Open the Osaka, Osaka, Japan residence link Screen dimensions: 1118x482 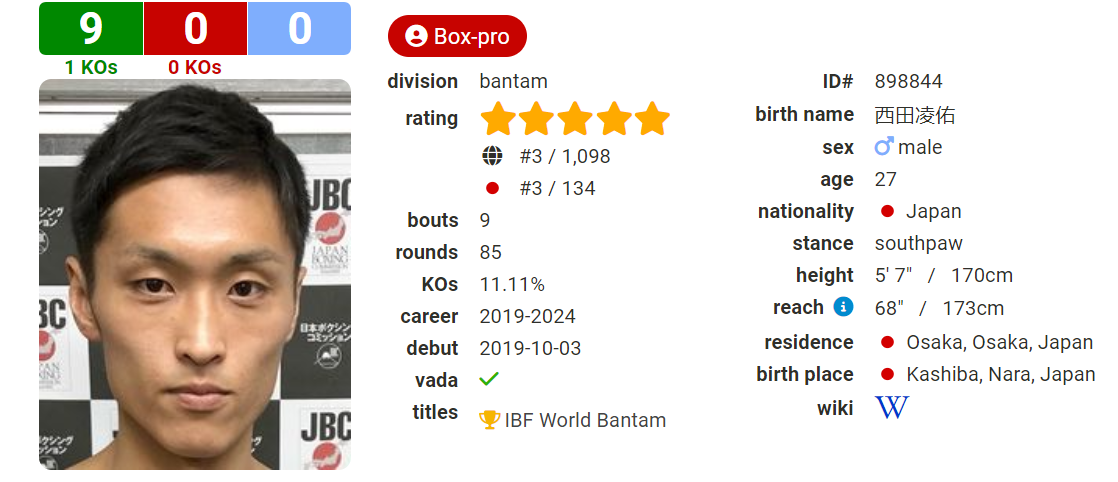pos(999,342)
